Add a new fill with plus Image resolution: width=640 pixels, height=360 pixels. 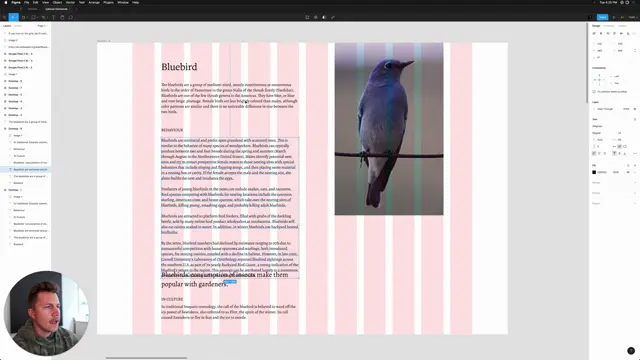click(635, 165)
